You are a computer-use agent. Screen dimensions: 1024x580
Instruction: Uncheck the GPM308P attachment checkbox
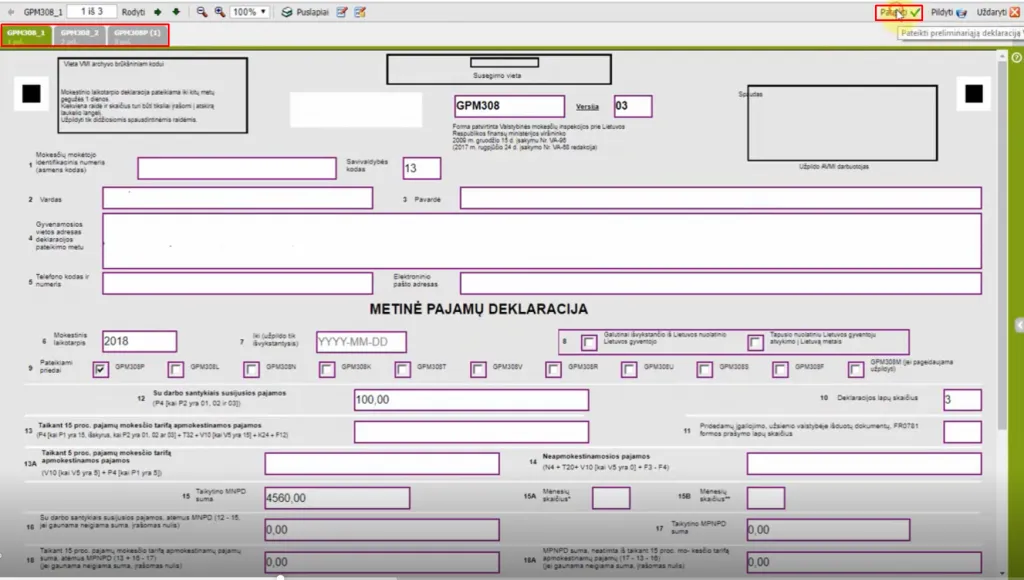tap(100, 370)
